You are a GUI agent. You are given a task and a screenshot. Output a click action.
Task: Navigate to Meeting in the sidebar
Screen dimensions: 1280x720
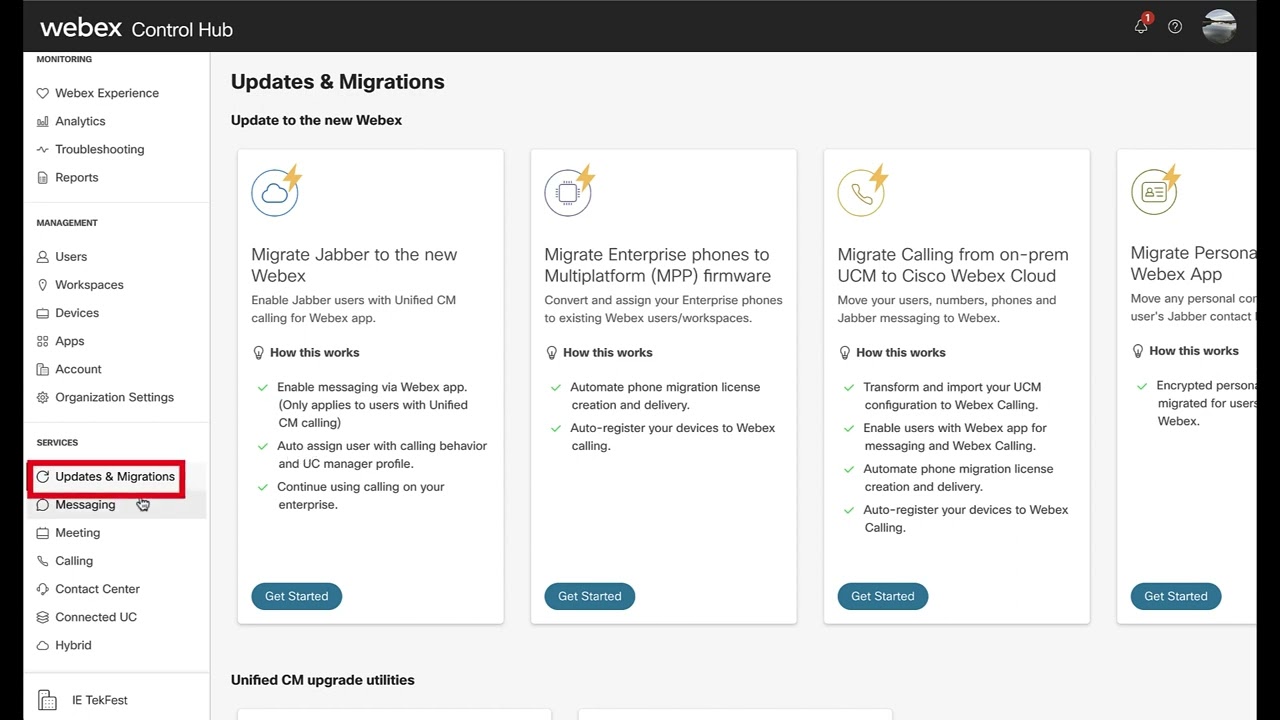coord(78,533)
